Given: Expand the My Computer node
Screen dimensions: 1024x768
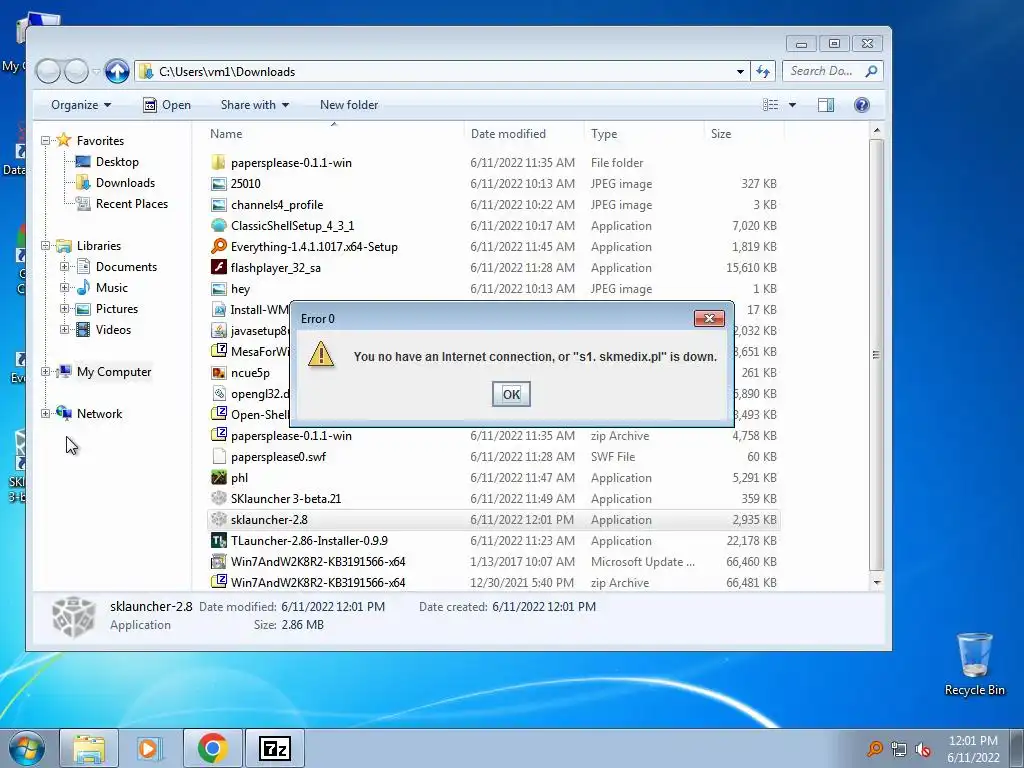Looking at the screenshot, I should [x=46, y=372].
